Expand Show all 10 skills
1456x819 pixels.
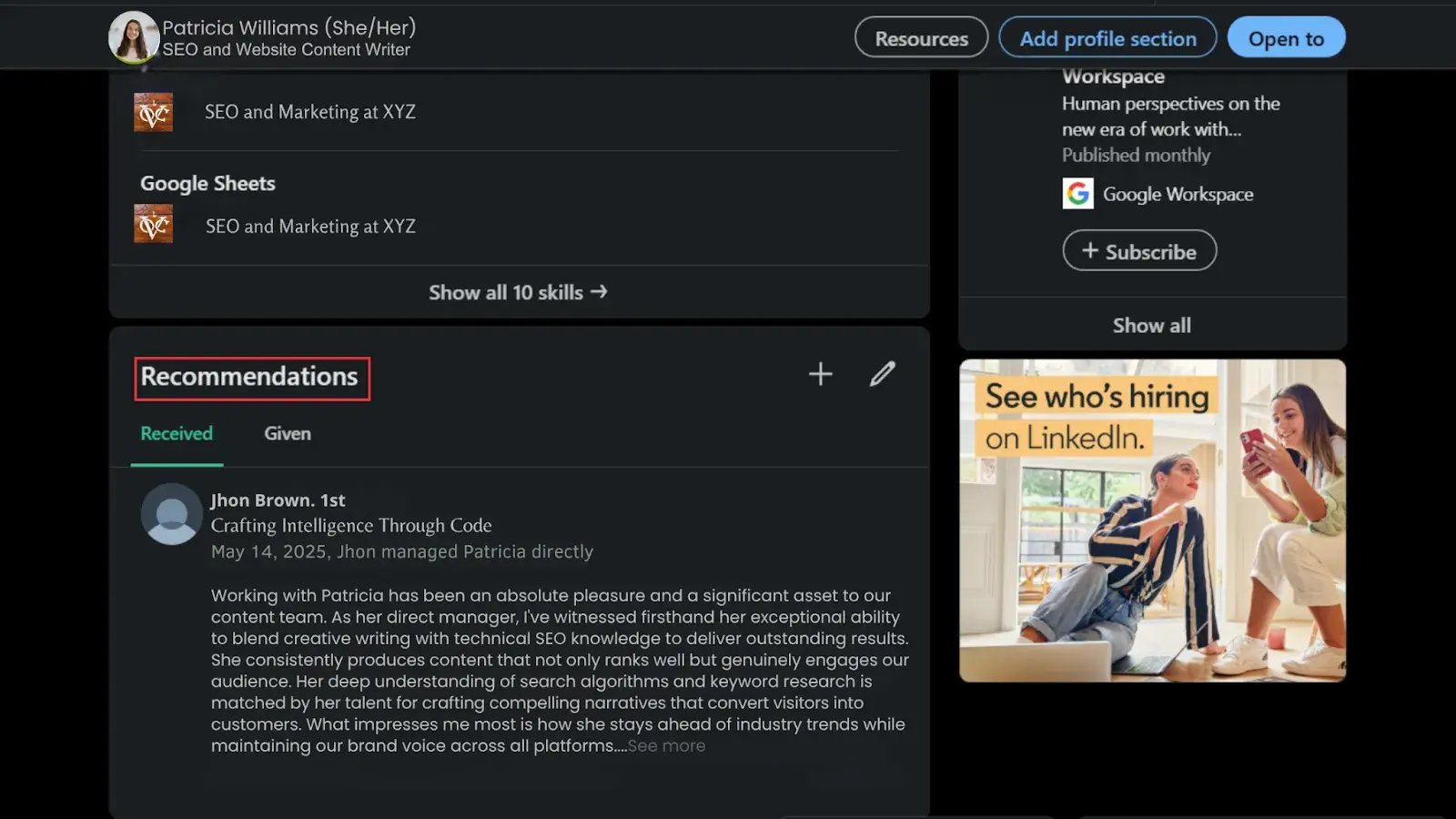[x=518, y=292]
